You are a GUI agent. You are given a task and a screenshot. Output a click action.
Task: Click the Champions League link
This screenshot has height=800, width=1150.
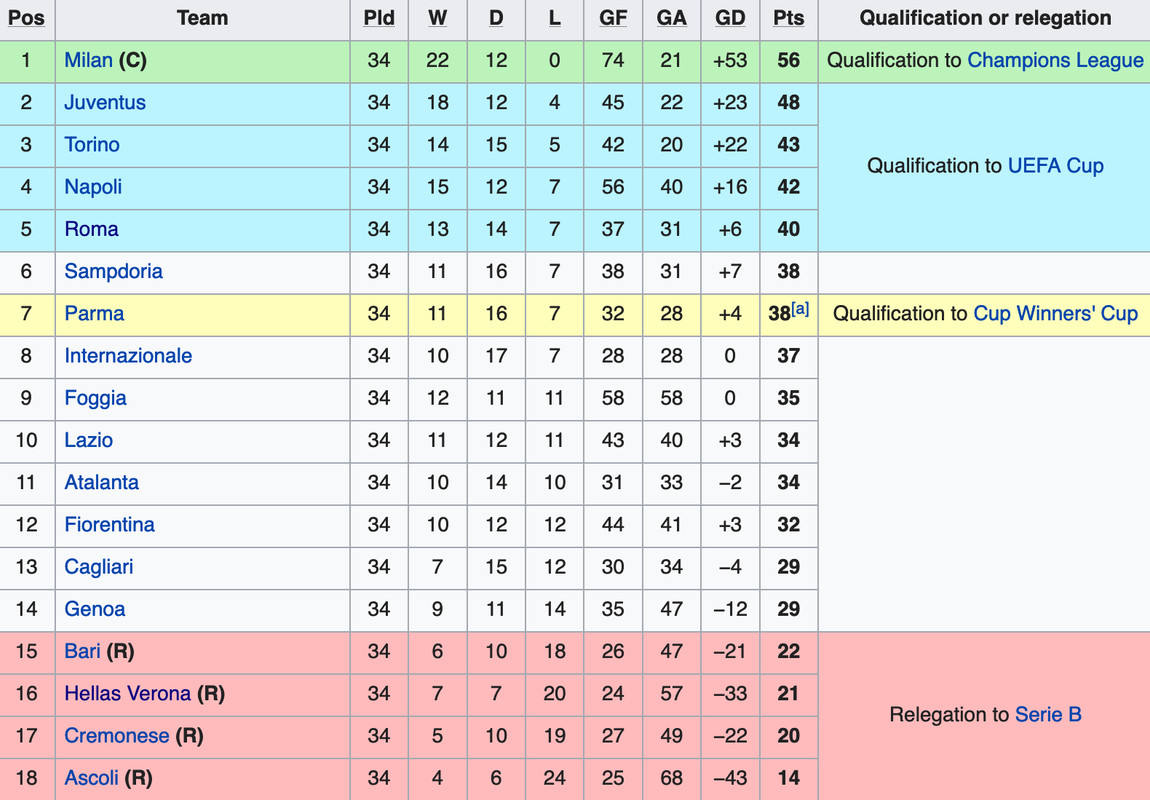[1055, 60]
